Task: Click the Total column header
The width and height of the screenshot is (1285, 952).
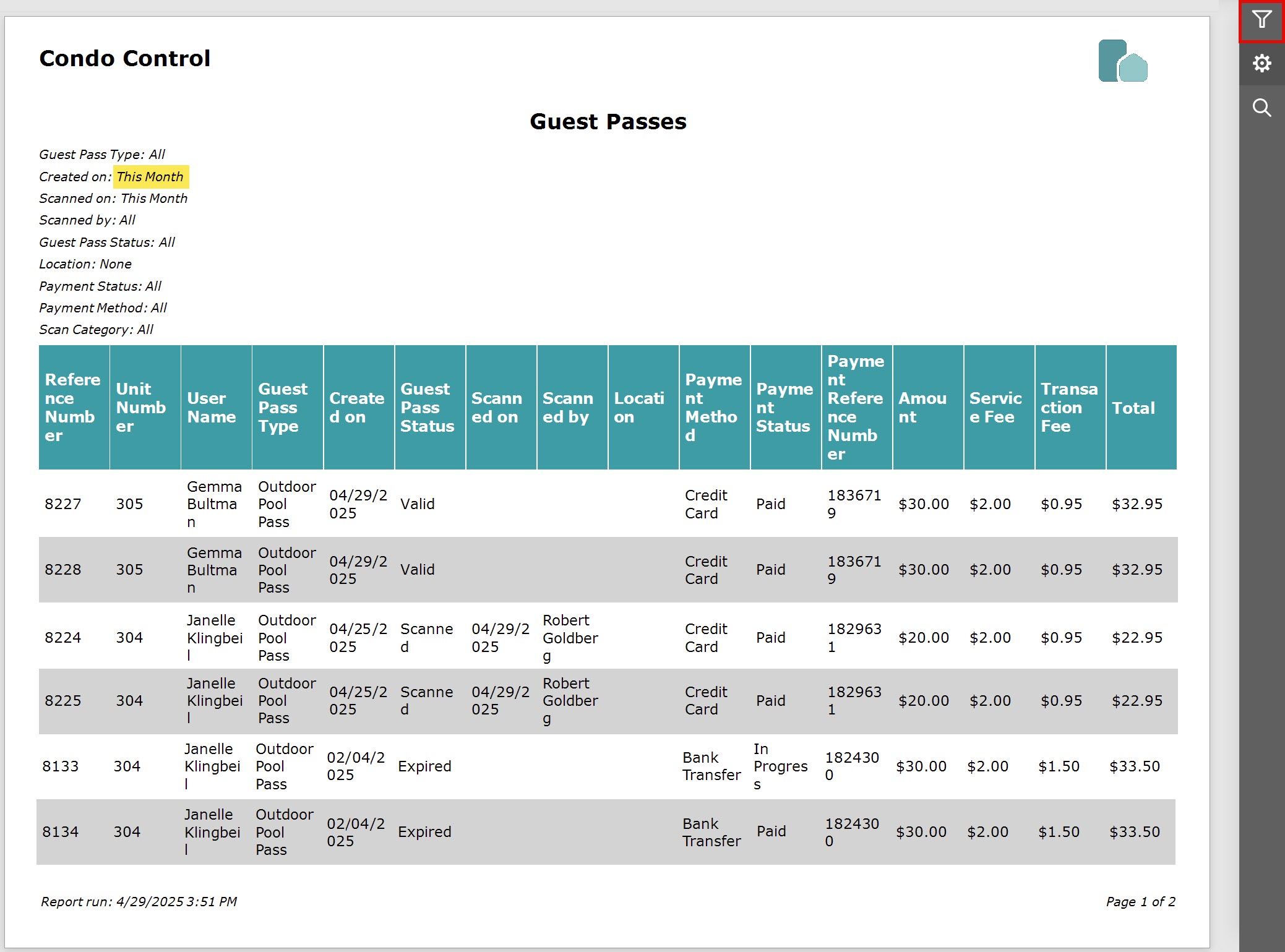Action: [x=1141, y=407]
